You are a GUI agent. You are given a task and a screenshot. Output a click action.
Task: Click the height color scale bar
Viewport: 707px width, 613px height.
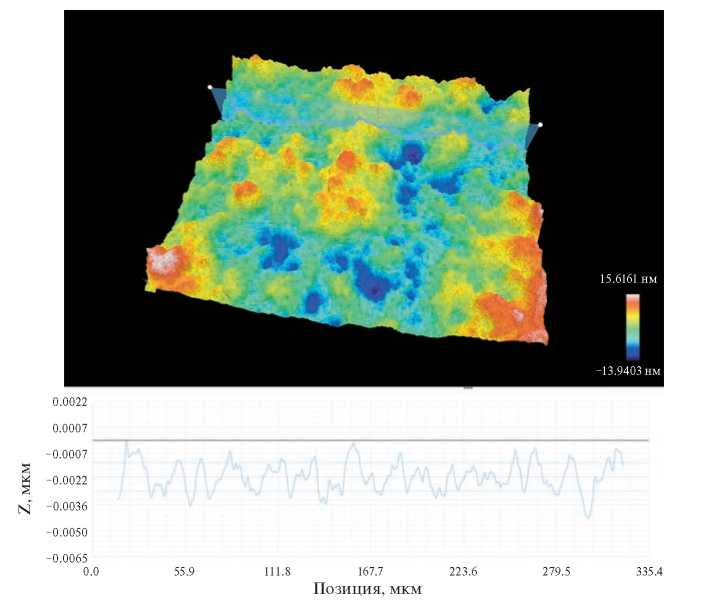(x=632, y=324)
